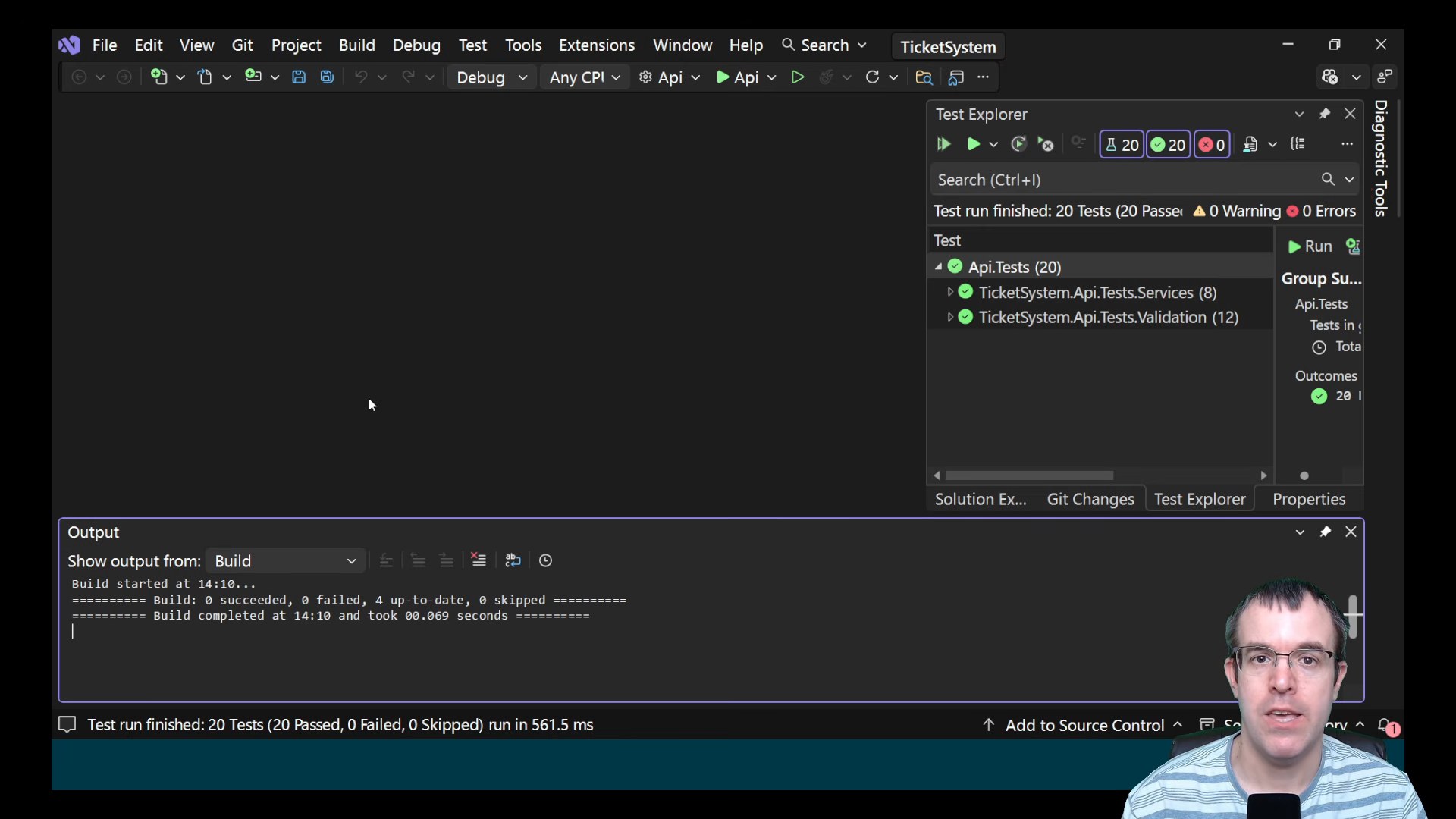The image size is (1456, 819).
Task: Open the Extensions menu
Action: (596, 45)
